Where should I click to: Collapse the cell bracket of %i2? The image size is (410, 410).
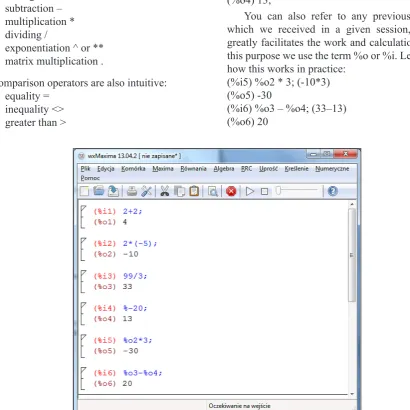83,249
